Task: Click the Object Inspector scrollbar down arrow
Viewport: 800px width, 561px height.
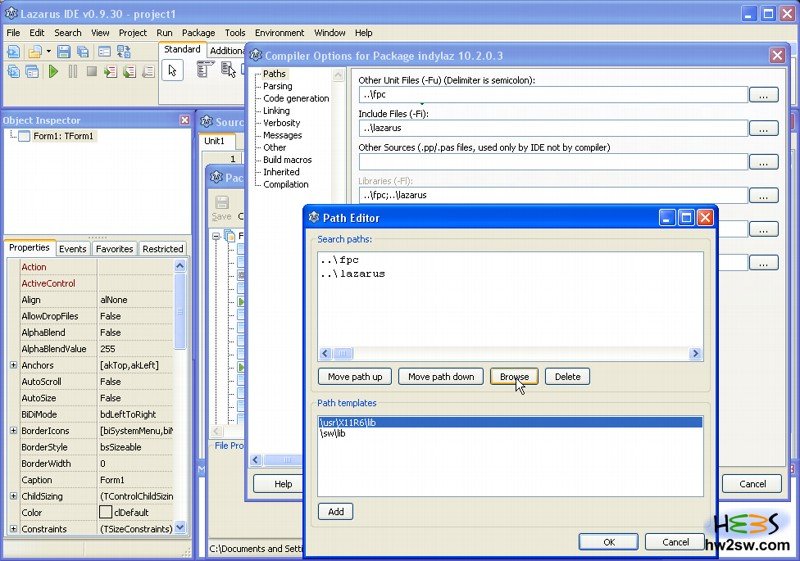Action: [x=180, y=527]
